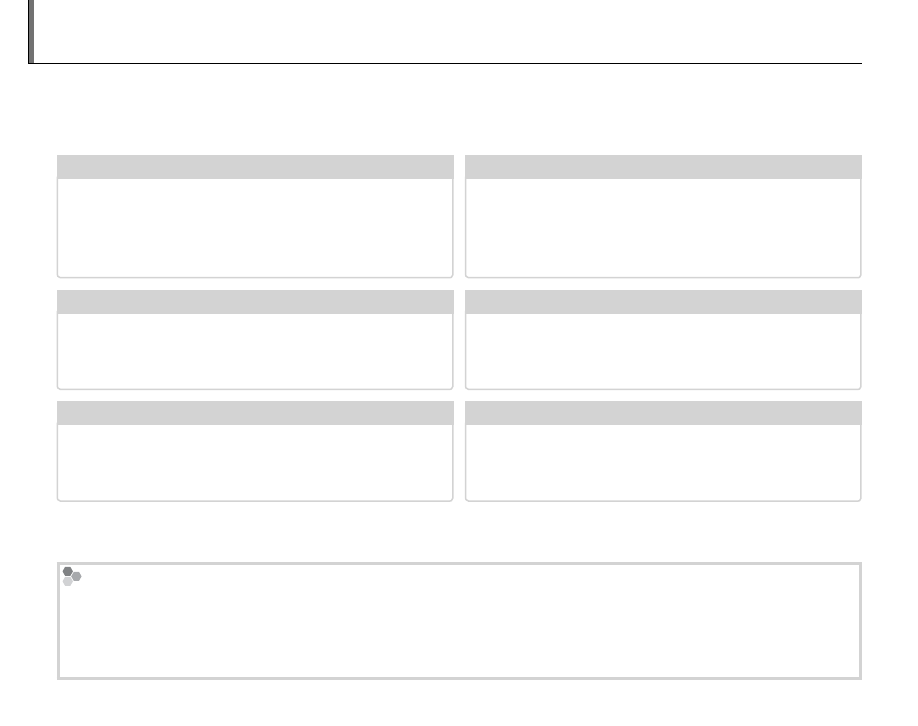The height and width of the screenshot is (726, 918).
Task: Click the empty page title area at top
Action: (448, 31)
